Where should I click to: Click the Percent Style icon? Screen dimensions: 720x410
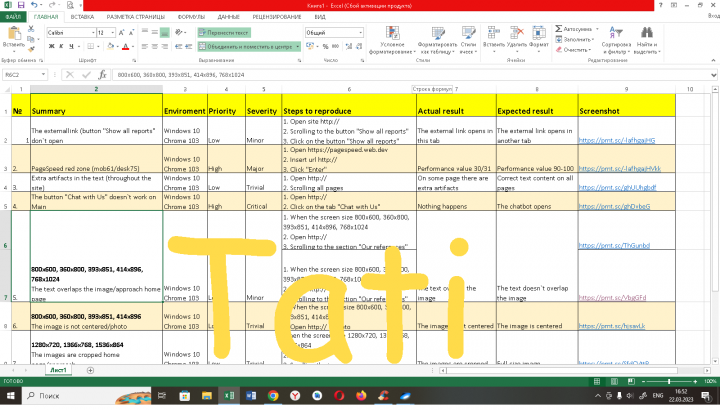[x=326, y=46]
